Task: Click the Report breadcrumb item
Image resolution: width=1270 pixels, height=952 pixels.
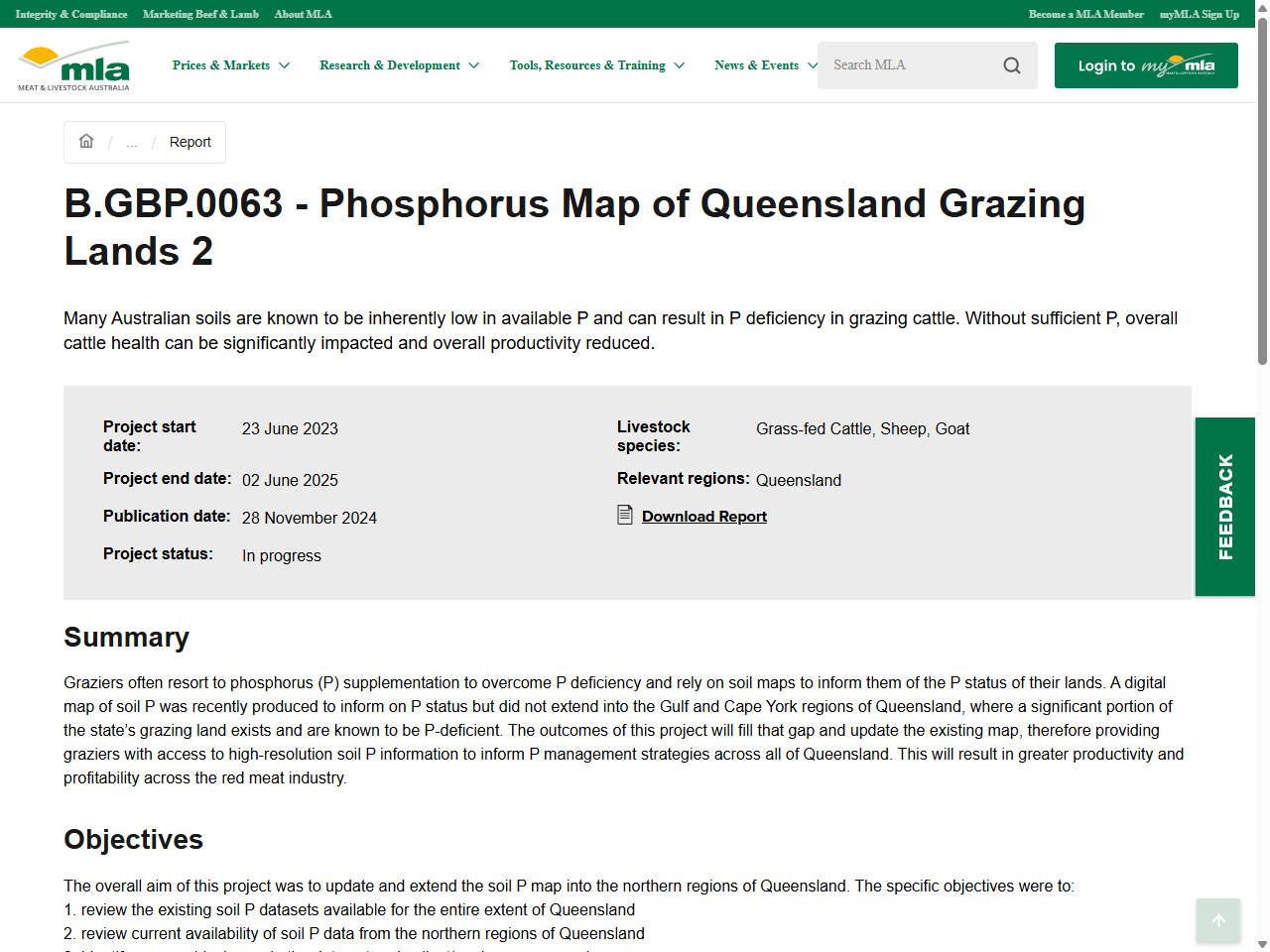Action: point(190,142)
